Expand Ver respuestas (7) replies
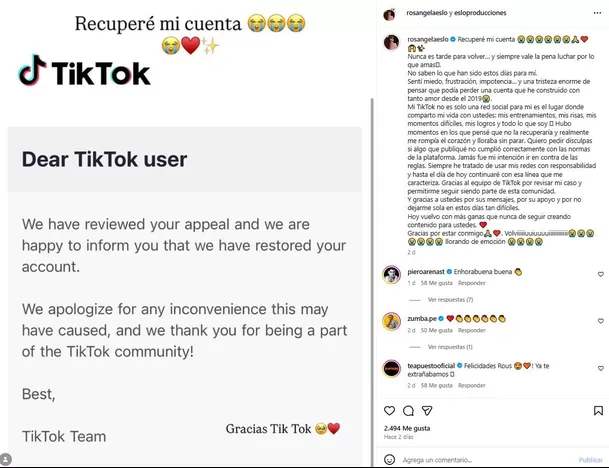Image resolution: width=609 pixels, height=468 pixels. click(450, 299)
